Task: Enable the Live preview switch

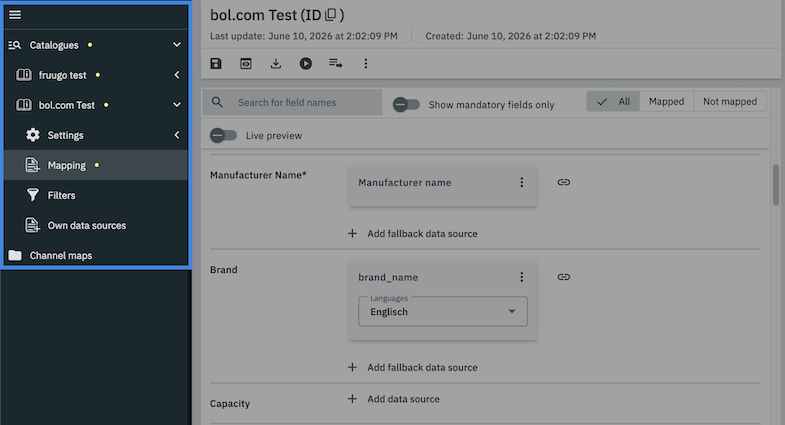Action: click(x=223, y=135)
